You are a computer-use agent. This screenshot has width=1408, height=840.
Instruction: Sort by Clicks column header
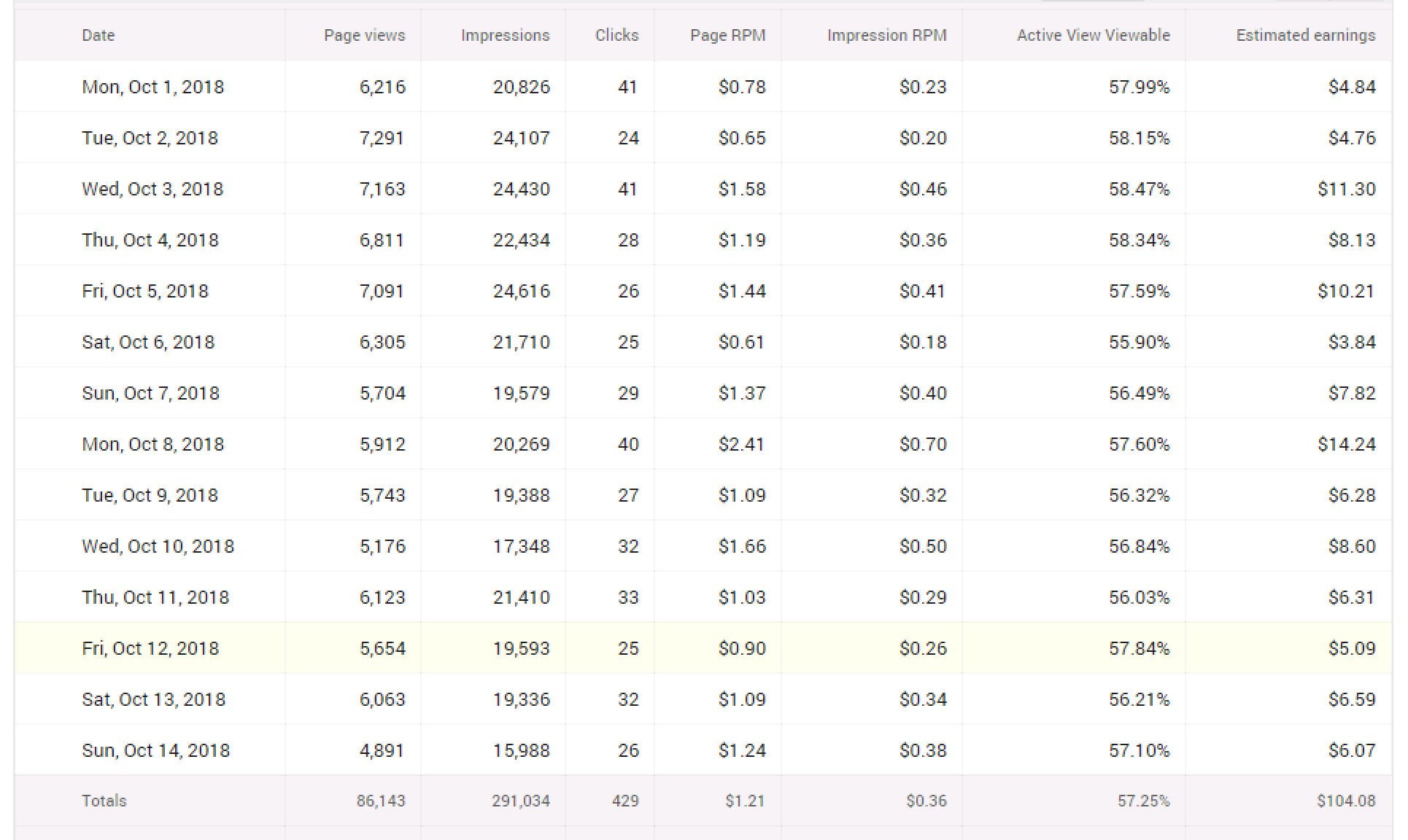click(x=616, y=35)
